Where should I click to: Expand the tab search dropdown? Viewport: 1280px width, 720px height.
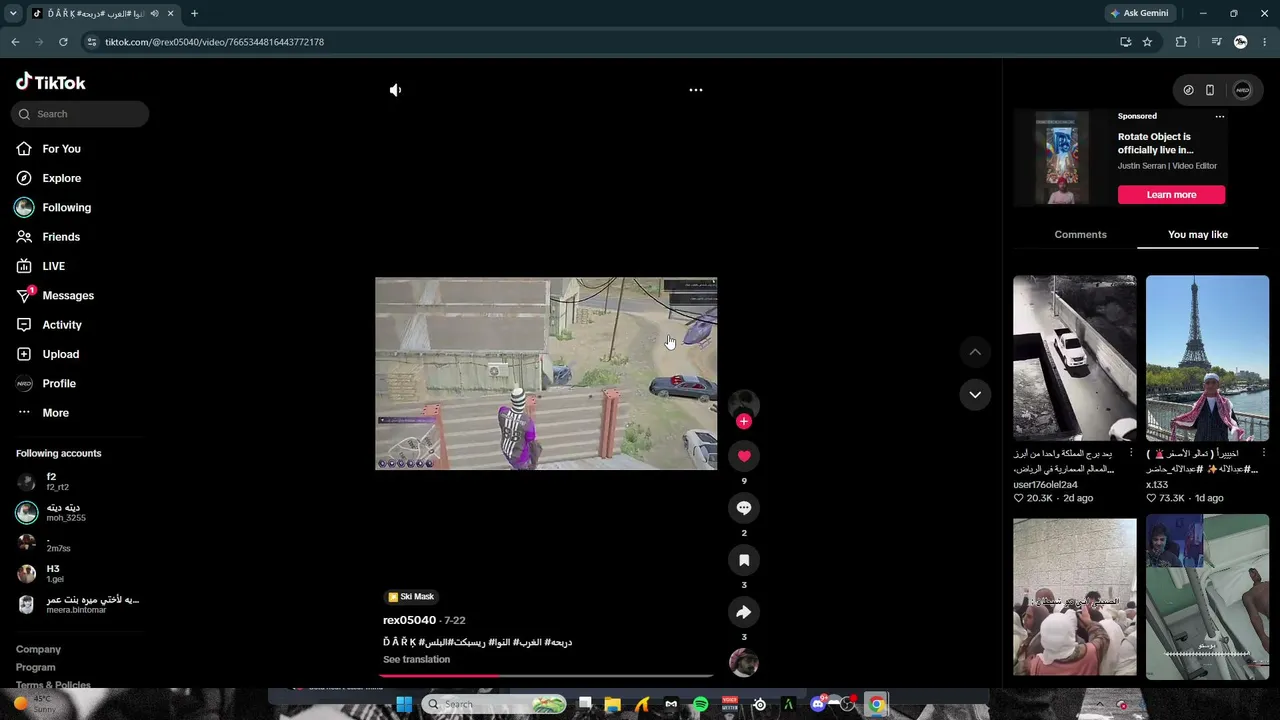coord(11,13)
